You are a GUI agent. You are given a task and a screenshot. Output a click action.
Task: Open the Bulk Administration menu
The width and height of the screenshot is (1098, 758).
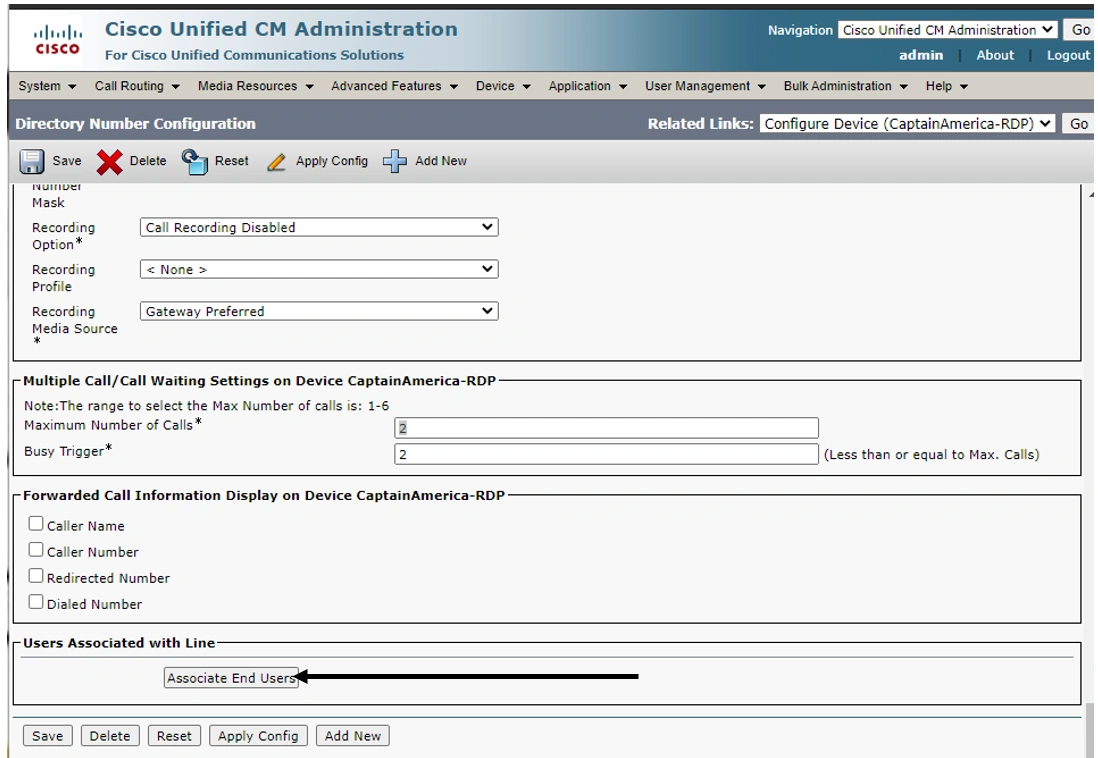(x=845, y=85)
